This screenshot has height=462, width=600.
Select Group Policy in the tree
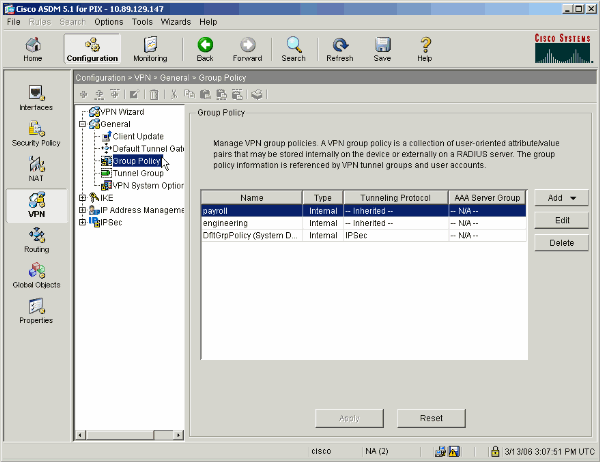click(x=137, y=161)
